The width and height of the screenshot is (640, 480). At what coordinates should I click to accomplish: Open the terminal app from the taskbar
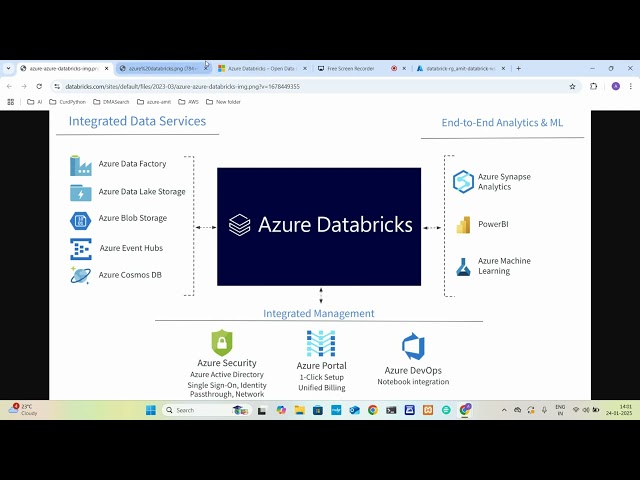click(391, 410)
